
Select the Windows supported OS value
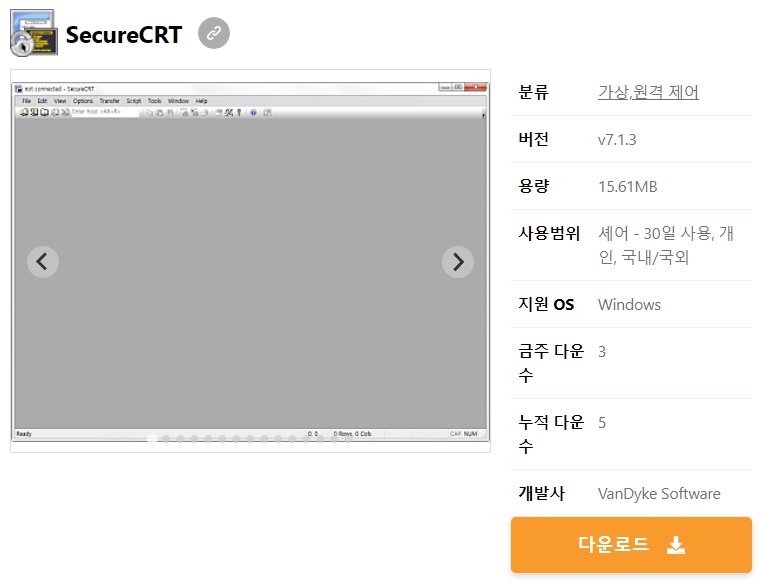[629, 305]
